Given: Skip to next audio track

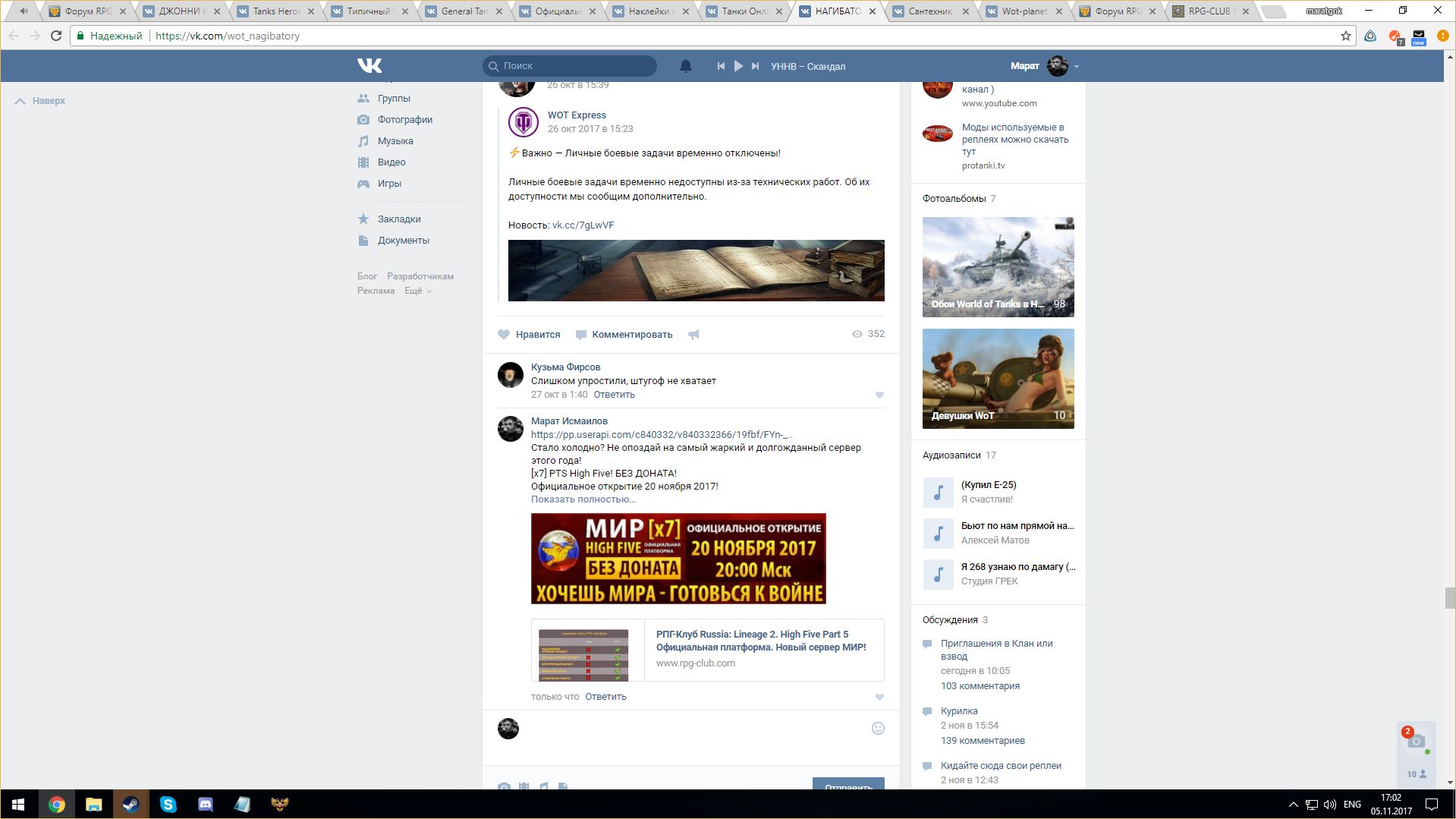Looking at the screenshot, I should pyautogui.click(x=755, y=66).
